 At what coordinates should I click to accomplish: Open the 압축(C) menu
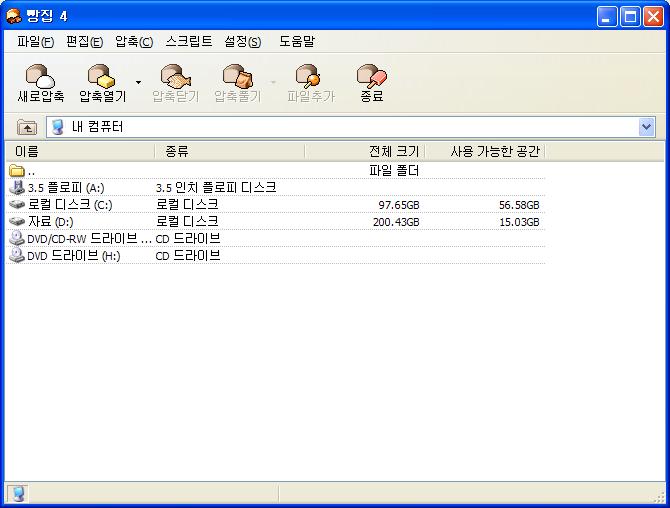[x=134, y=41]
